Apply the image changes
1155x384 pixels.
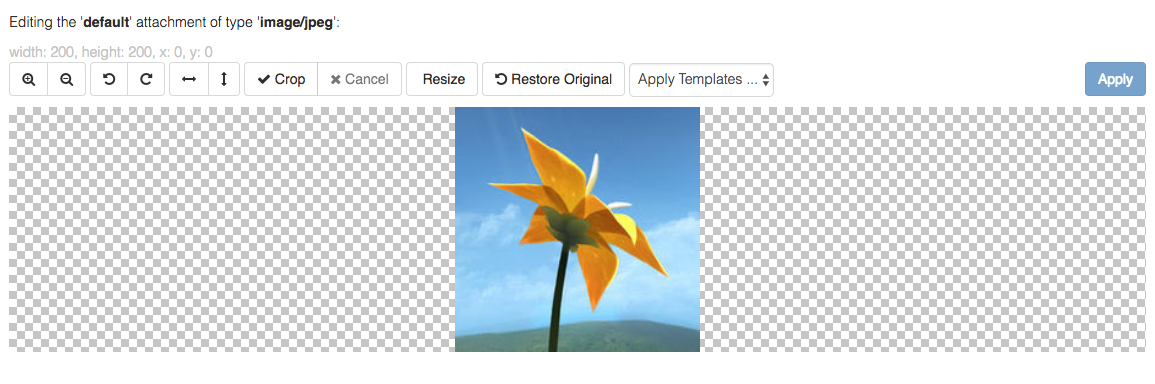coord(1115,80)
